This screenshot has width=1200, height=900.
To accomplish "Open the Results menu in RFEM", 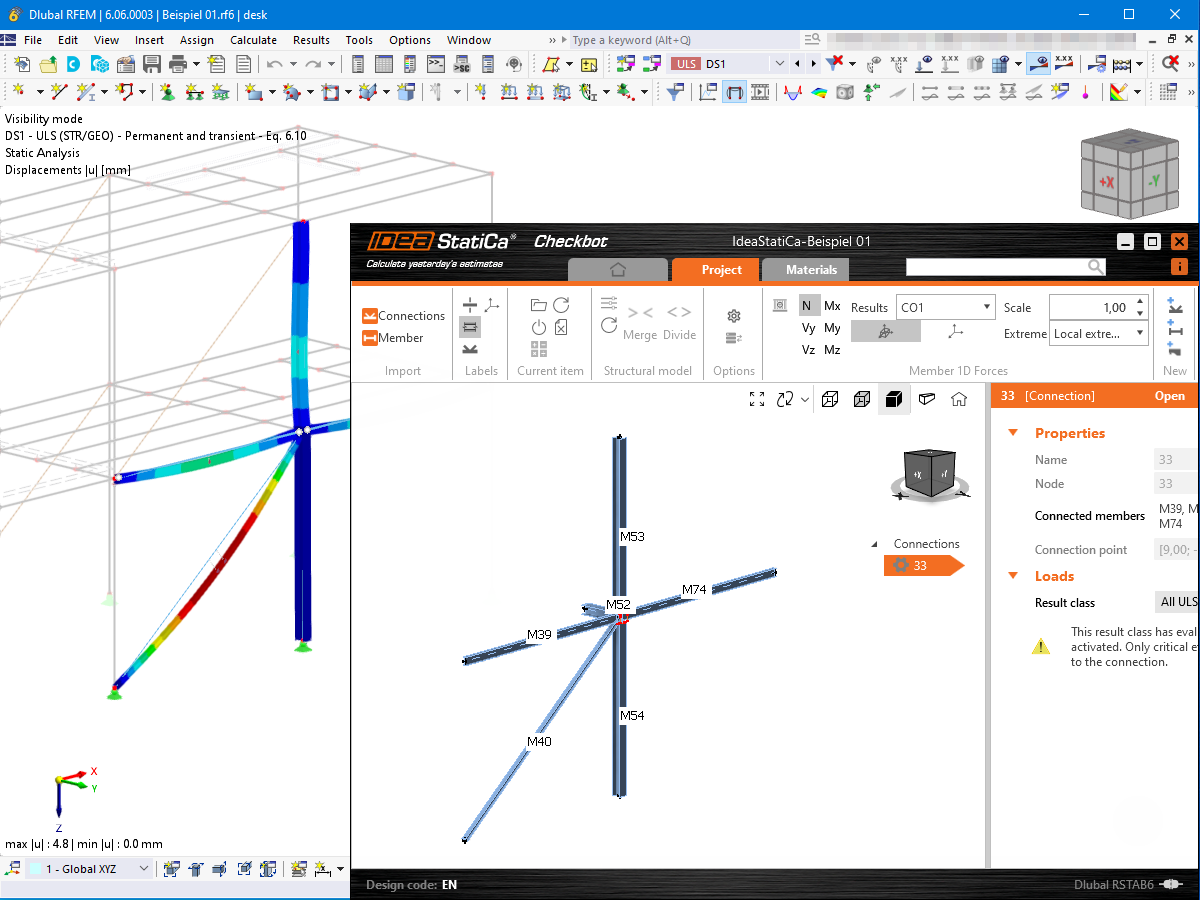I will (x=311, y=40).
